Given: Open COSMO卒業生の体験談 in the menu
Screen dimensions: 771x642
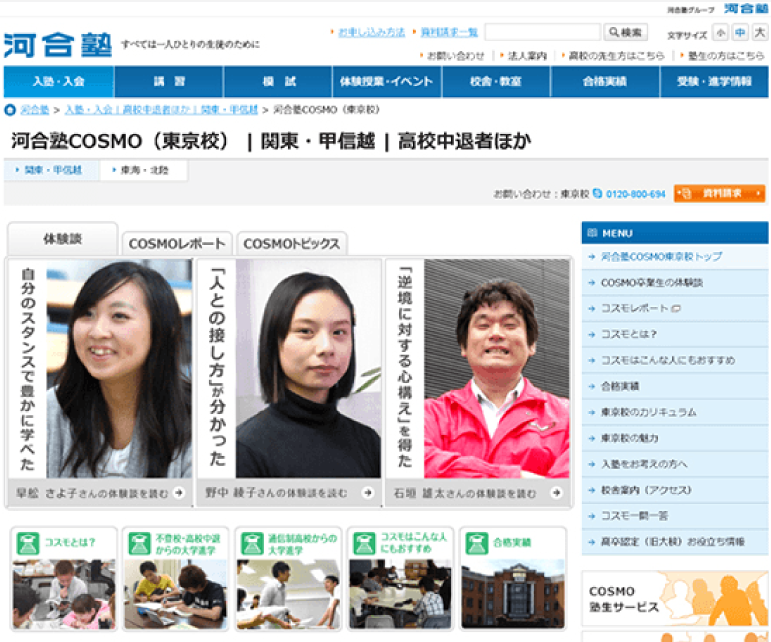Looking at the screenshot, I should tap(675, 283).
